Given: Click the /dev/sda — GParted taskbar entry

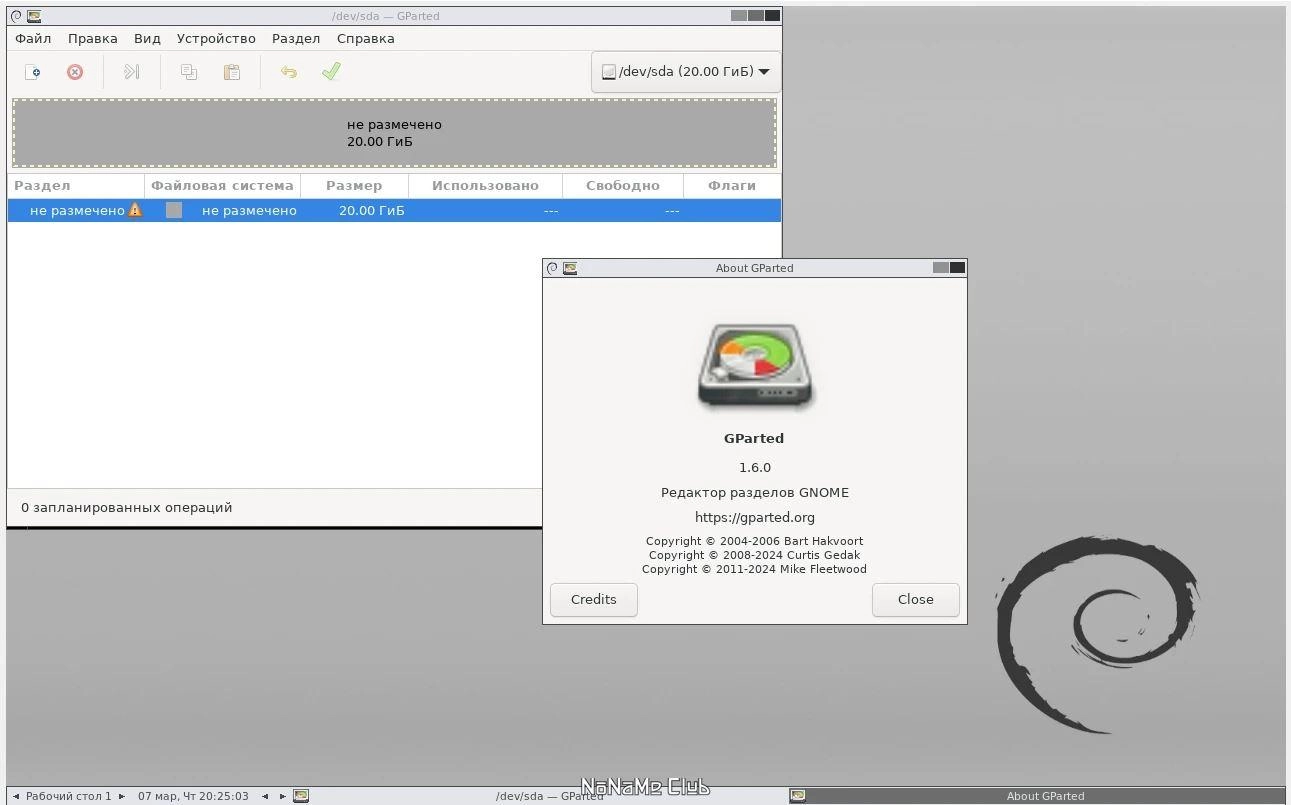Looking at the screenshot, I should [549, 796].
